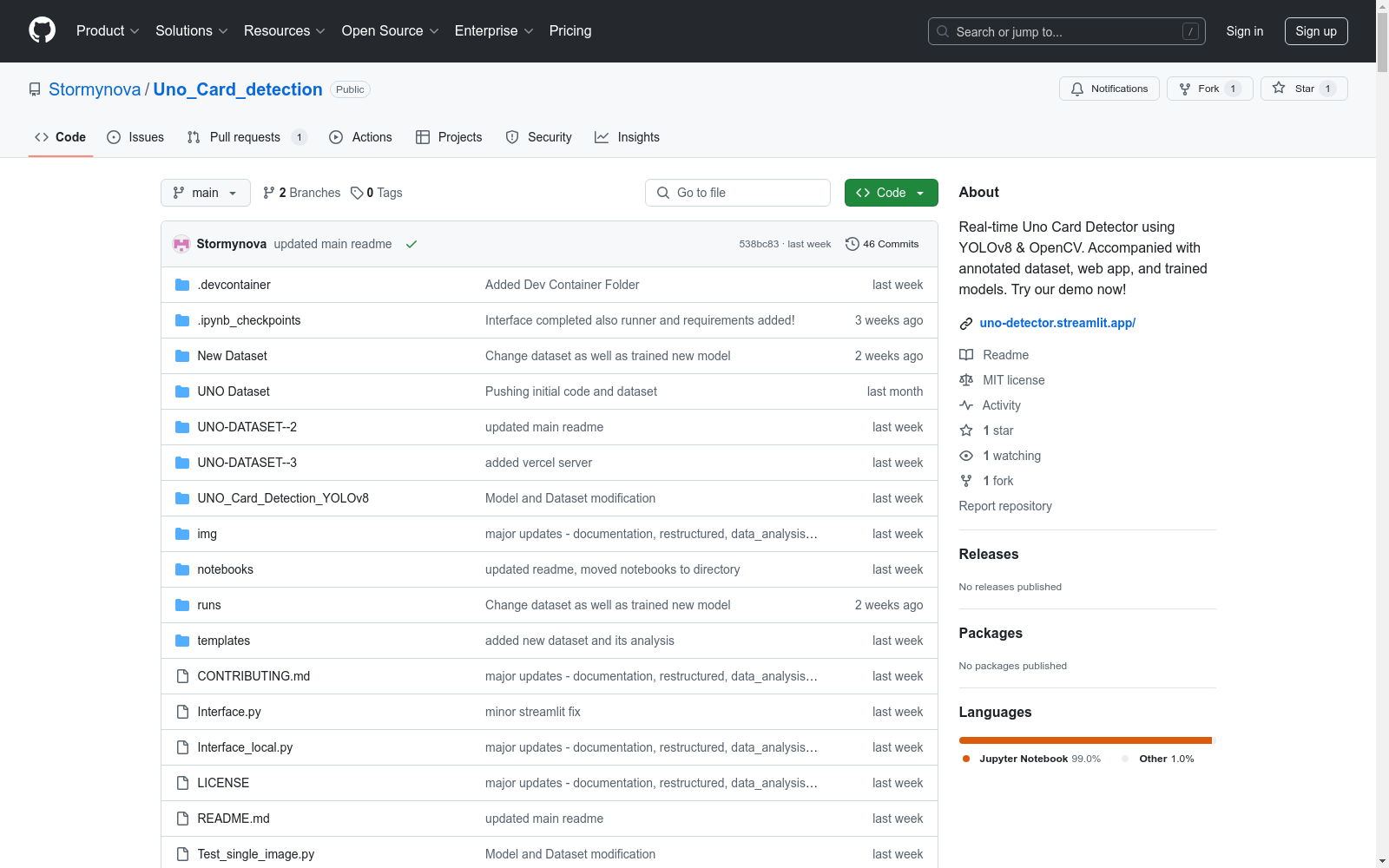Image resolution: width=1389 pixels, height=868 pixels.
Task: Open the UNO_Card_Detection_YOLOv8 folder
Action: point(283,498)
